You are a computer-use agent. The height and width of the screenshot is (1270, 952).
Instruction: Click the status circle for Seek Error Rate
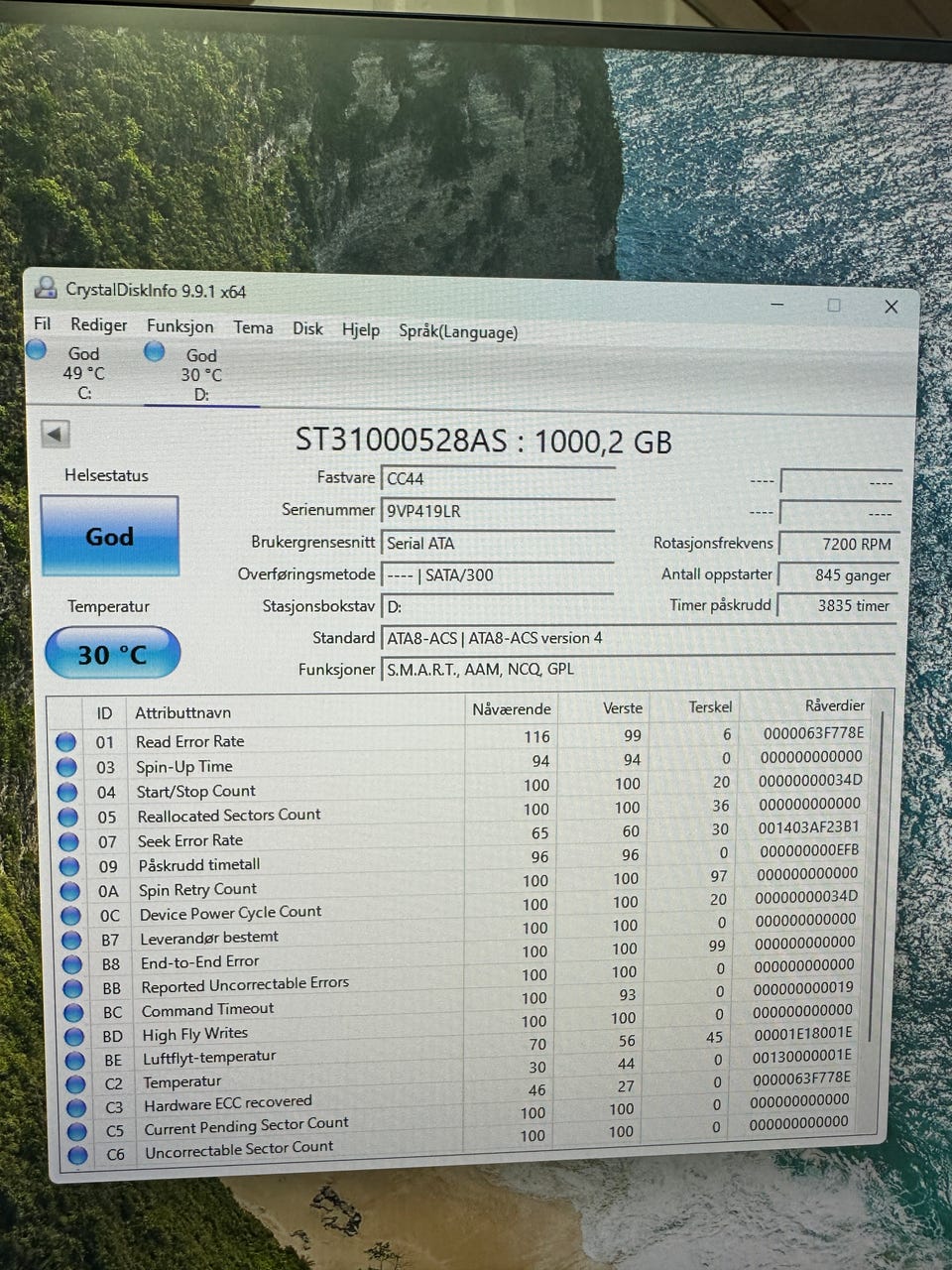[x=68, y=841]
